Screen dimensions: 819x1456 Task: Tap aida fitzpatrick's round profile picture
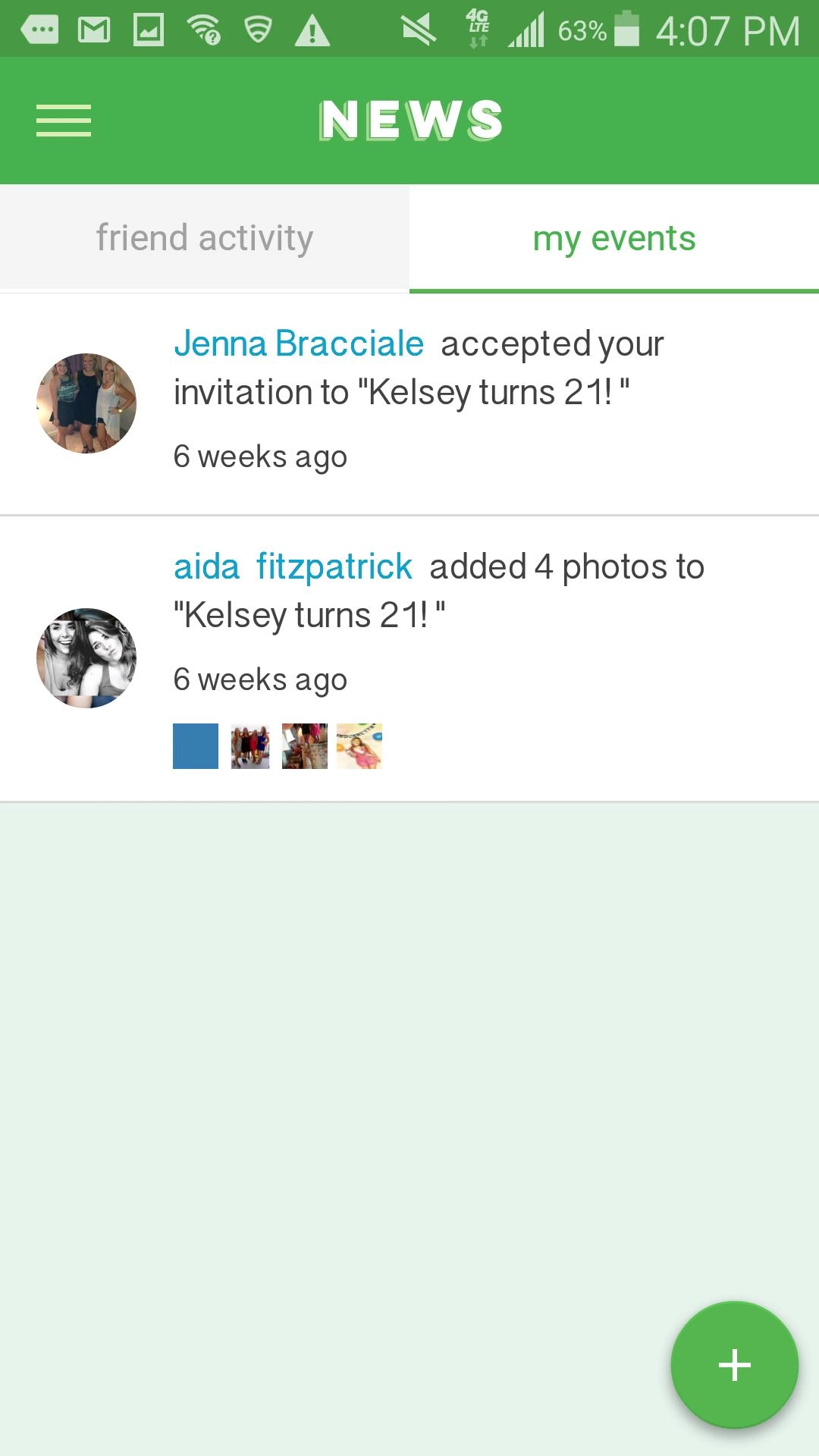pyautogui.click(x=86, y=658)
